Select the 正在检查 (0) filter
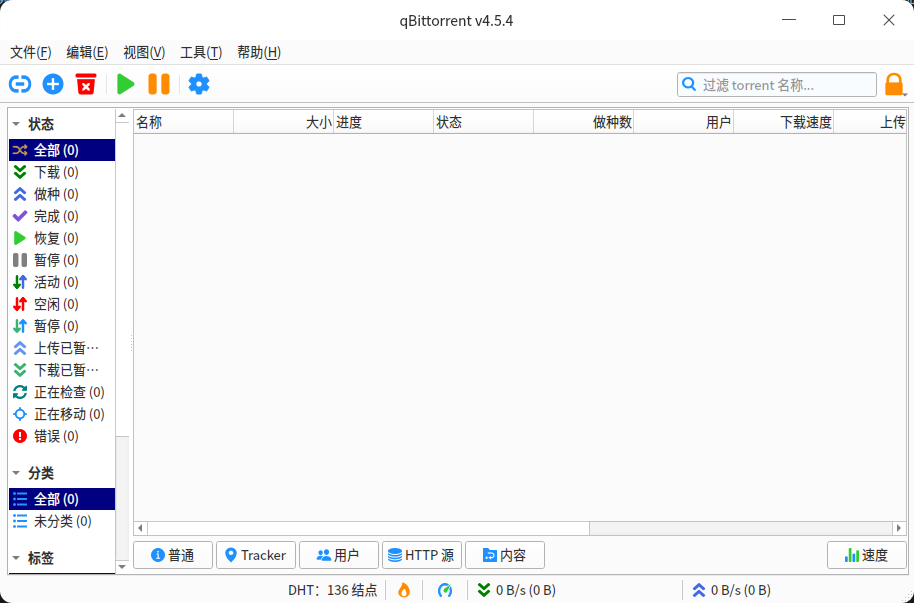 tap(62, 392)
